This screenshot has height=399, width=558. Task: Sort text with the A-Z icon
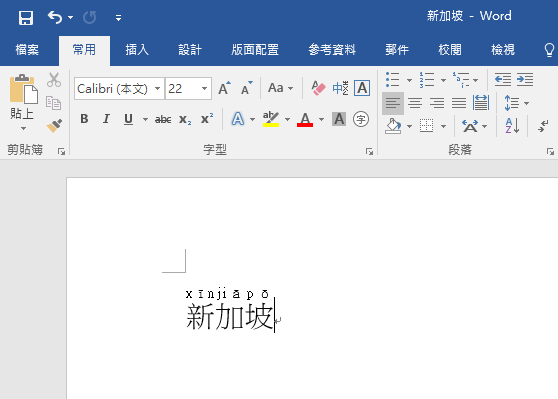[512, 126]
